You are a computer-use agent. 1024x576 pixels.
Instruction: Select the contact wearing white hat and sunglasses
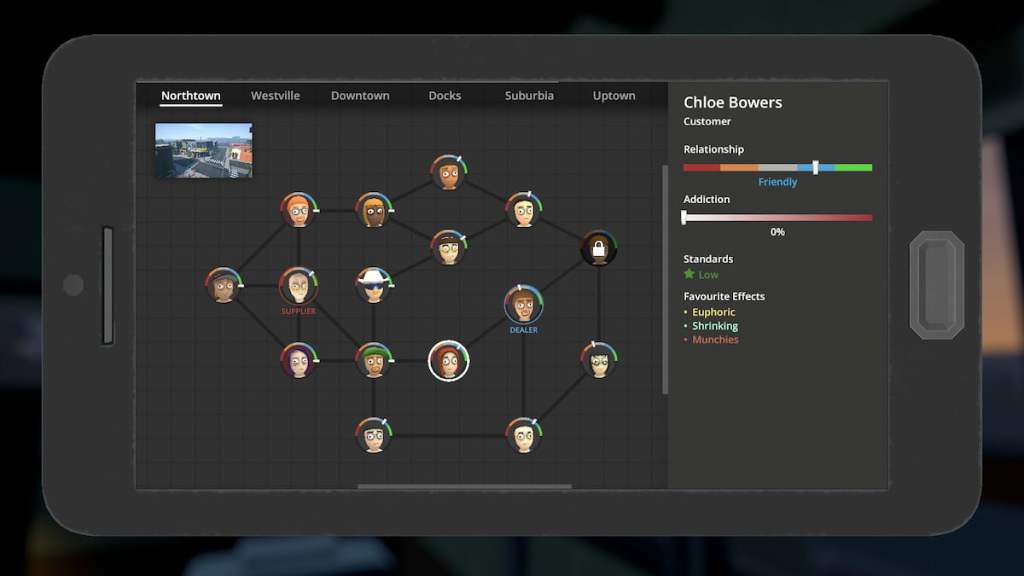coord(373,285)
